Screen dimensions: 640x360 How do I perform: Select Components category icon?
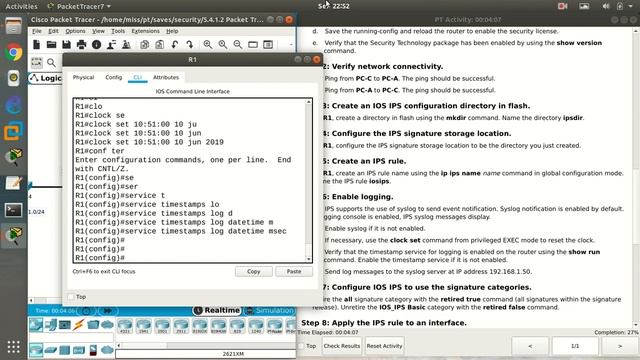click(65, 325)
